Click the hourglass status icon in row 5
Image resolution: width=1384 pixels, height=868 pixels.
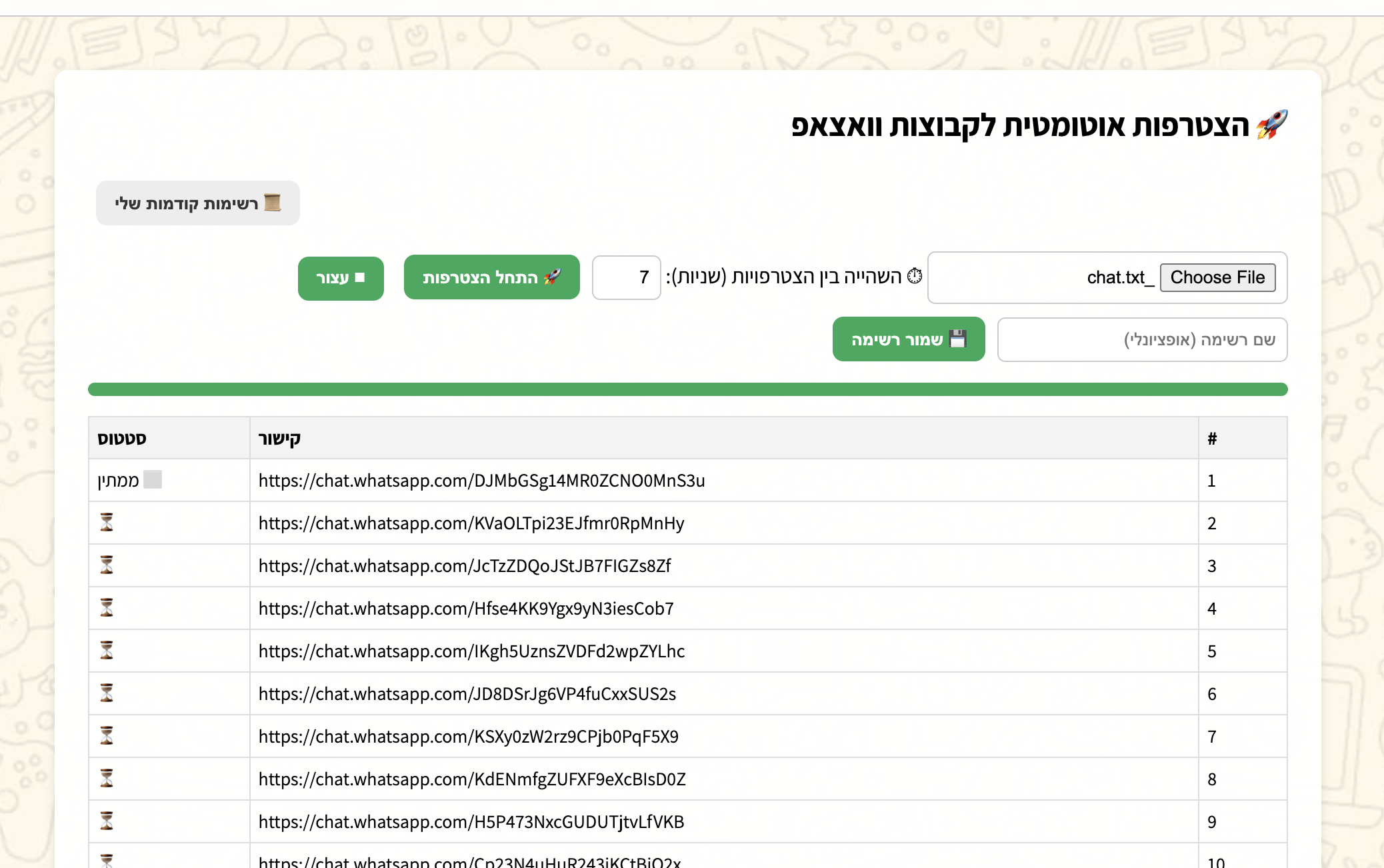[107, 650]
